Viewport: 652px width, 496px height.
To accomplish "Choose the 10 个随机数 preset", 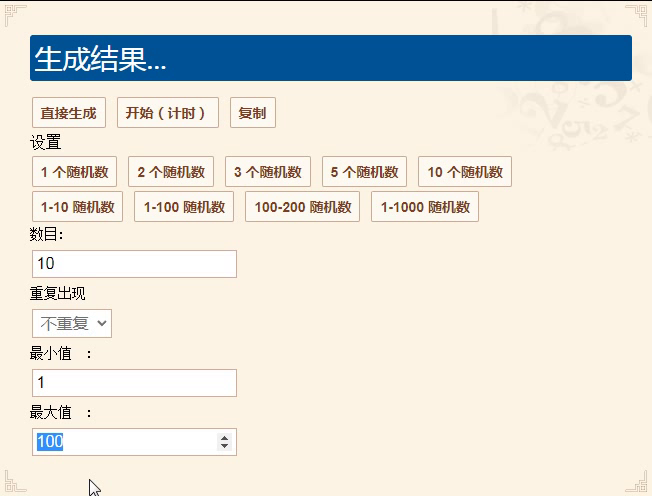I will pyautogui.click(x=465, y=172).
